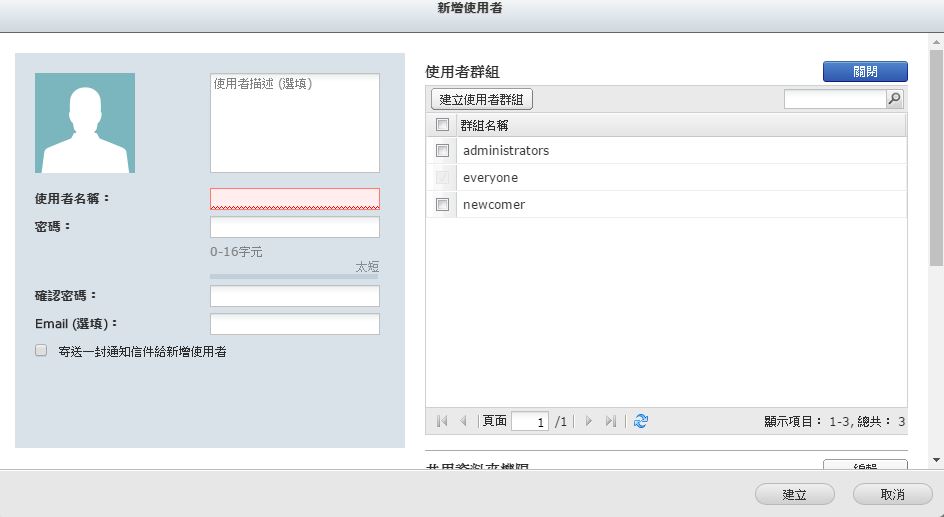The image size is (944, 517).
Task: Enable sending notification email to new user
Action: point(41,351)
